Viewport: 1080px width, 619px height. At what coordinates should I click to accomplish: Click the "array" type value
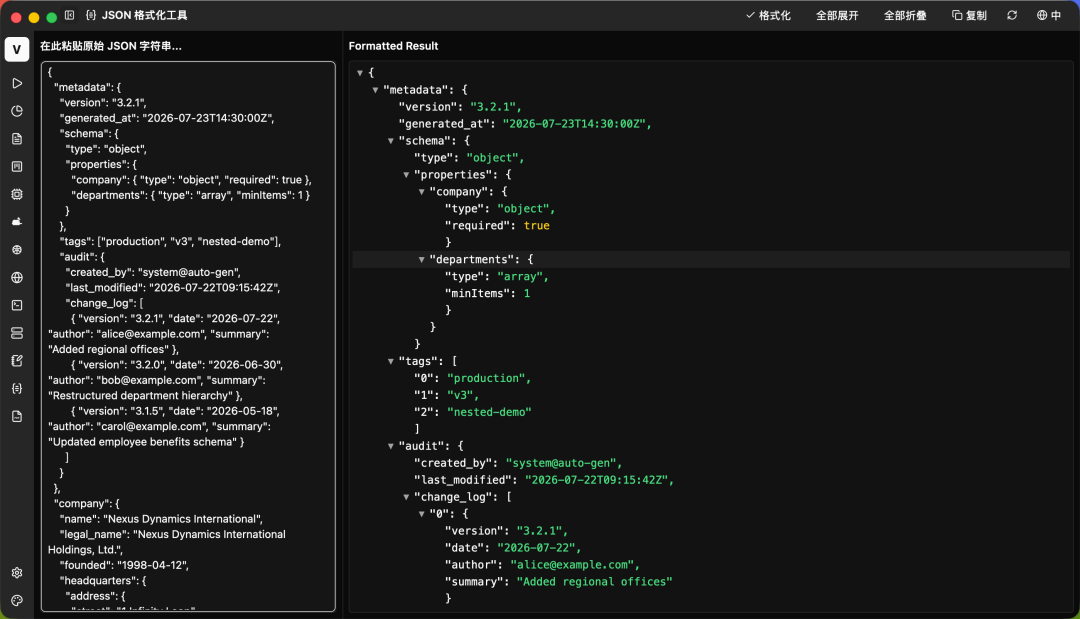click(519, 276)
